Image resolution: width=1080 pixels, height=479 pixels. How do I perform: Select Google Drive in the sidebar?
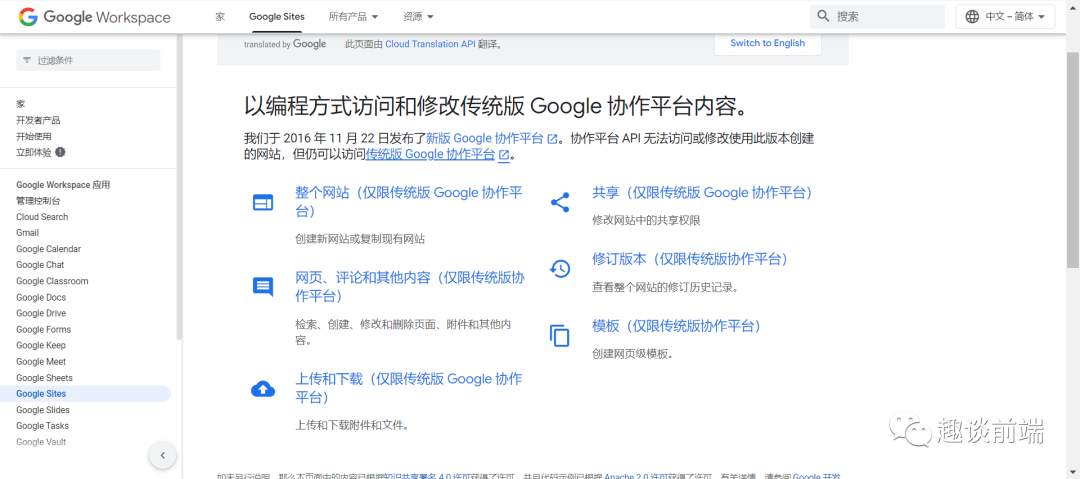pos(41,313)
